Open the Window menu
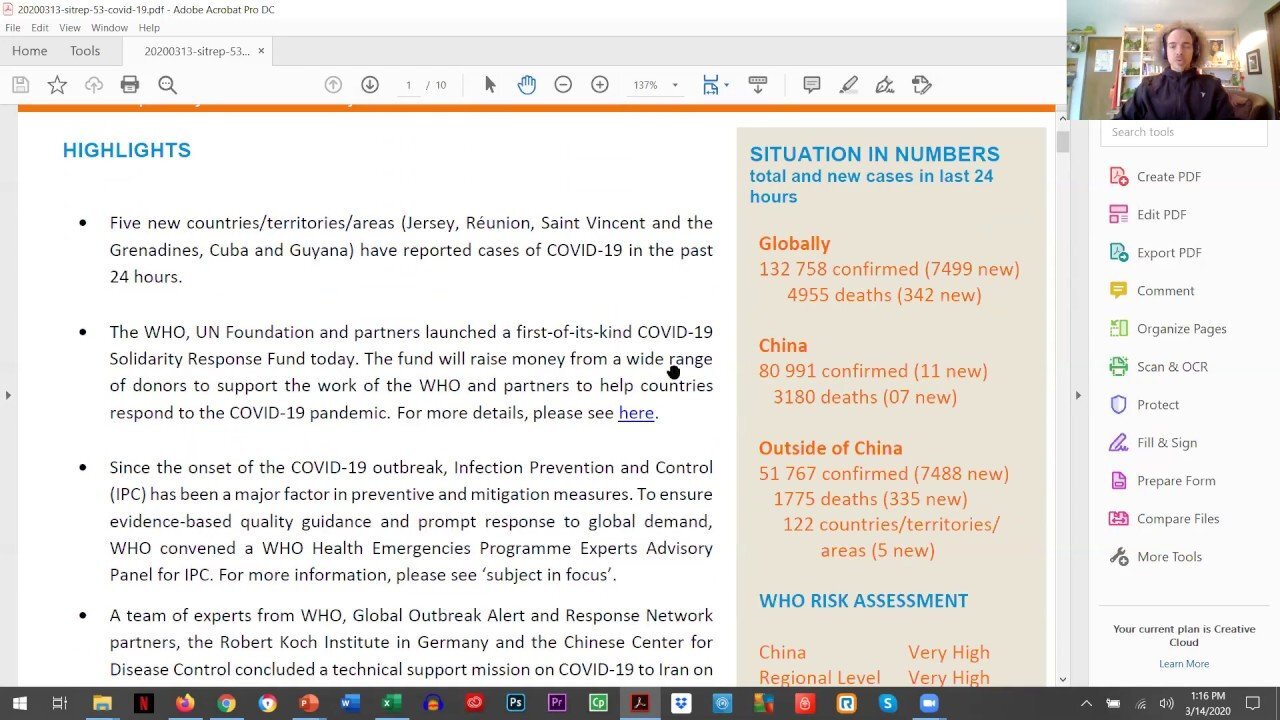 [x=109, y=28]
